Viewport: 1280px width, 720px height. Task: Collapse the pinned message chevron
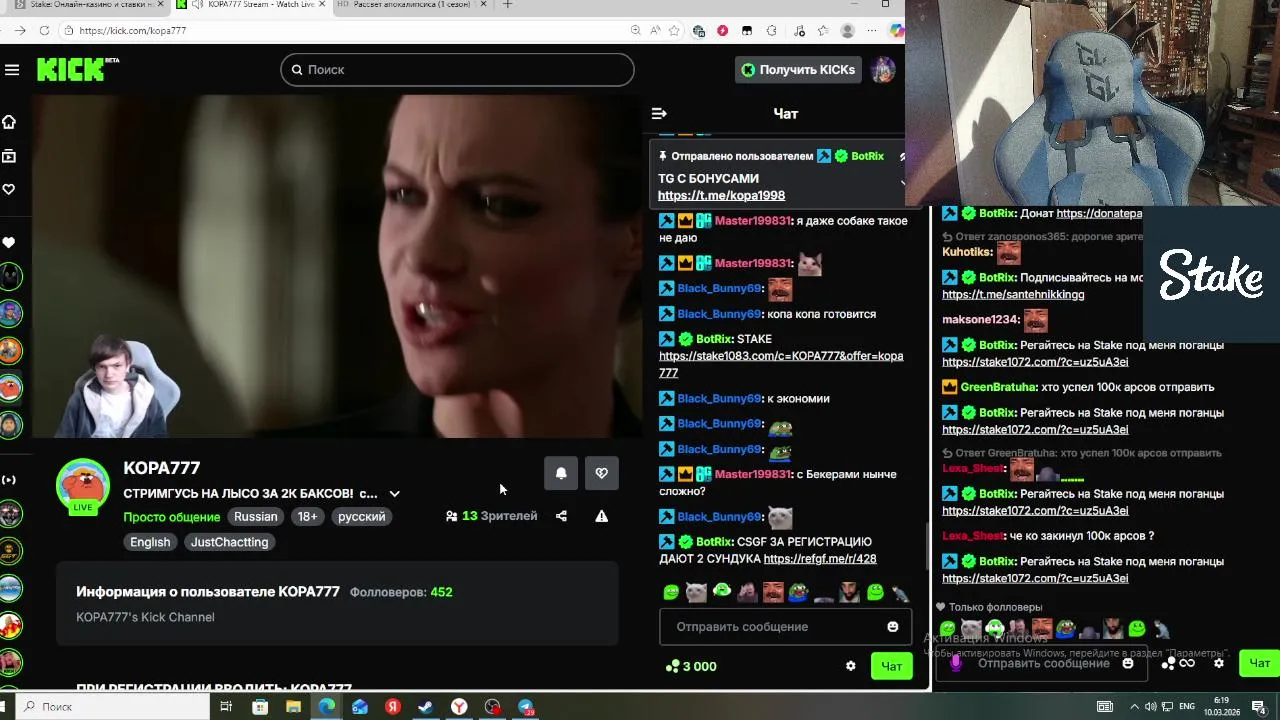(x=902, y=183)
